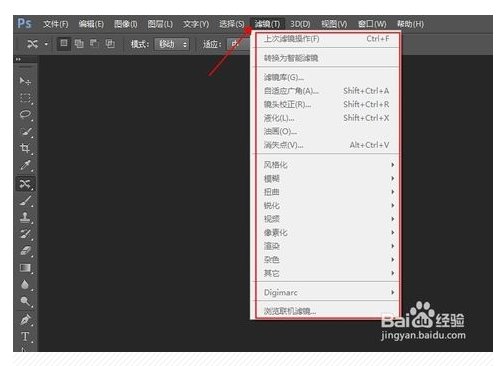The width and height of the screenshot is (504, 366).
Task: Expand the 像素化 submenu
Action: click(327, 232)
